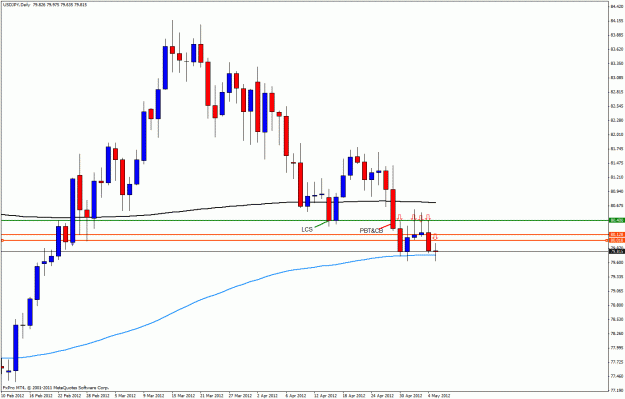The width and height of the screenshot is (625, 399).
Task: Click the 78.800 price axis label
Action: pos(616,305)
